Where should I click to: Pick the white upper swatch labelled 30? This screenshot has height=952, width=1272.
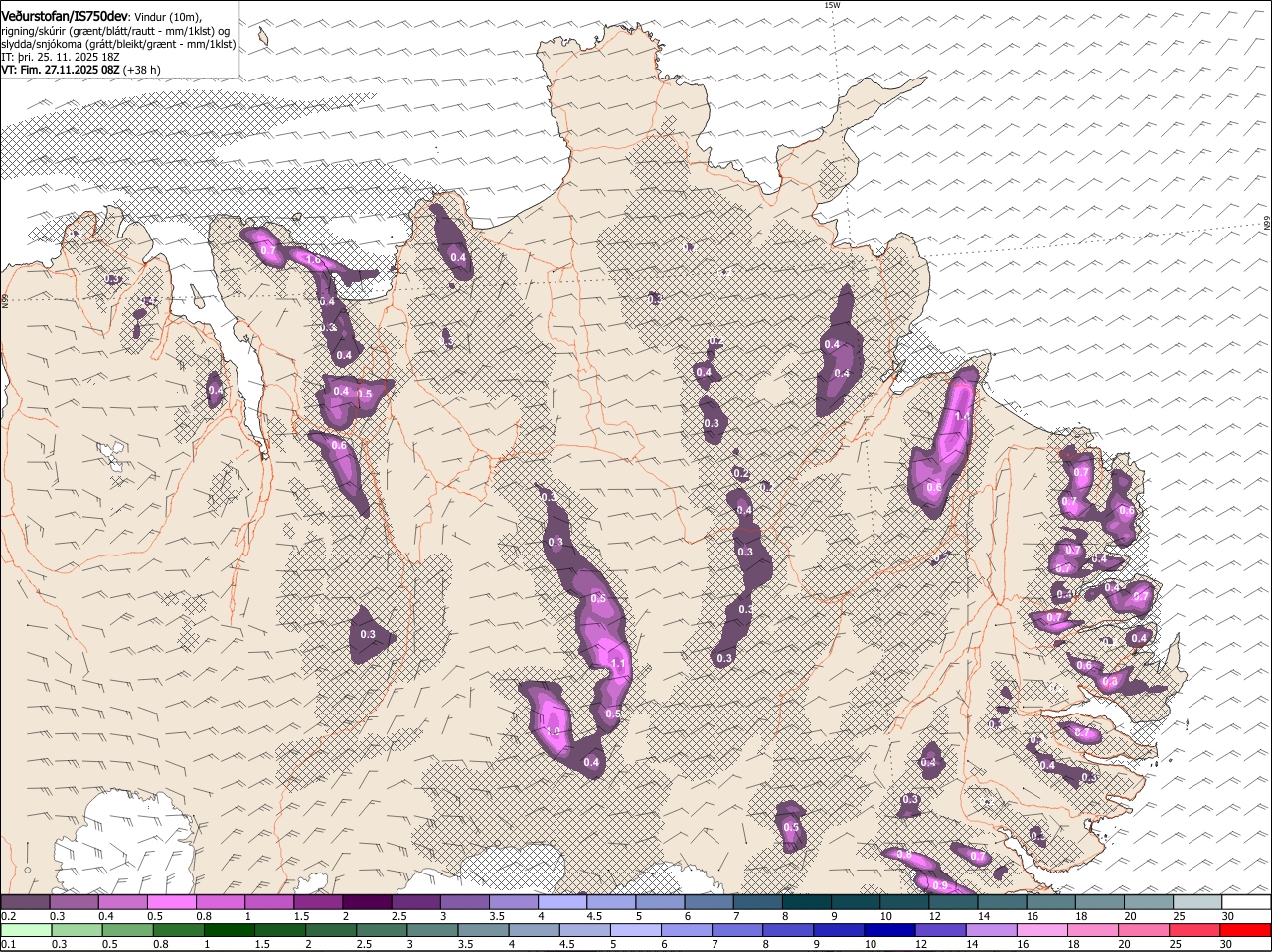1247,902
